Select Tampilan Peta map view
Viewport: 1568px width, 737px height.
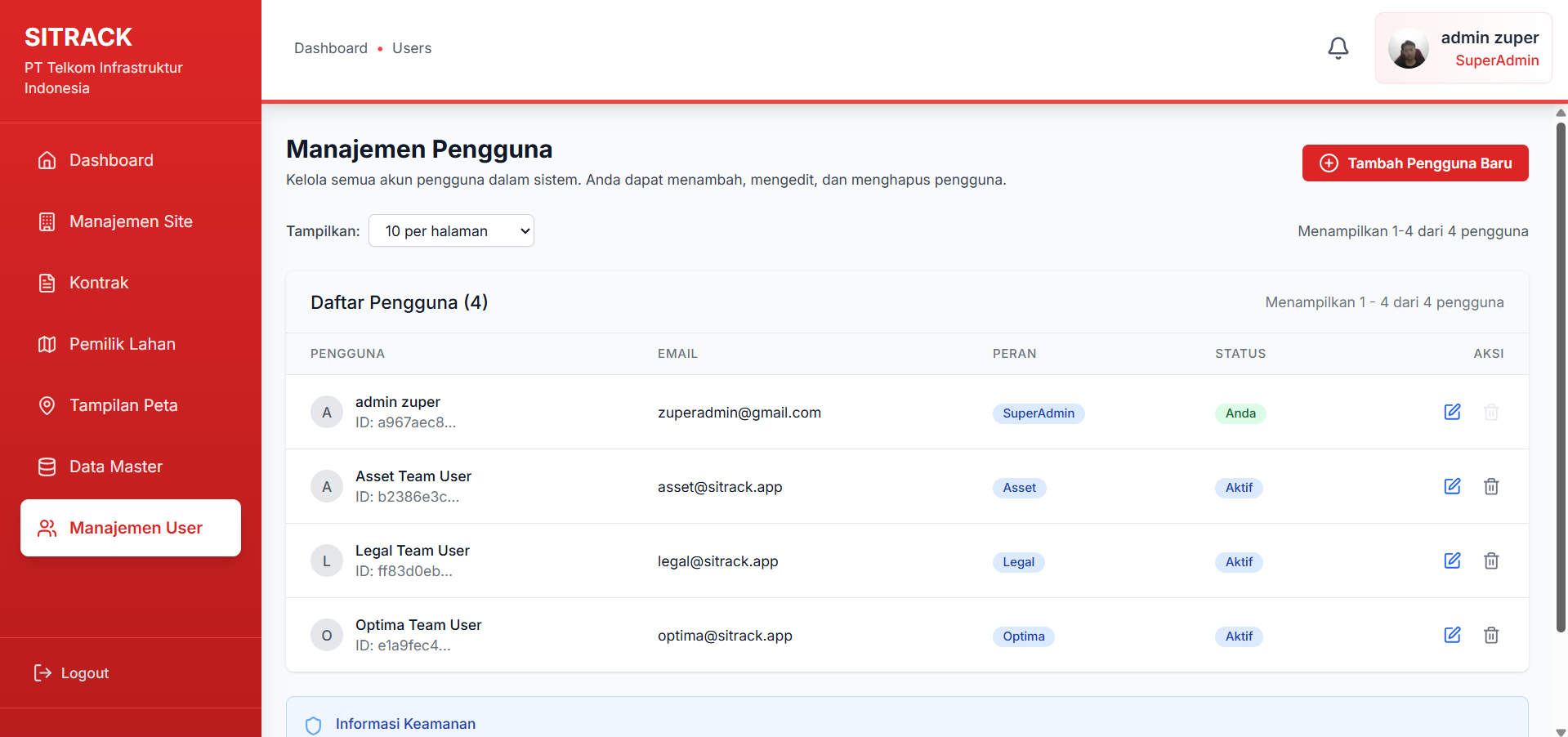131,405
